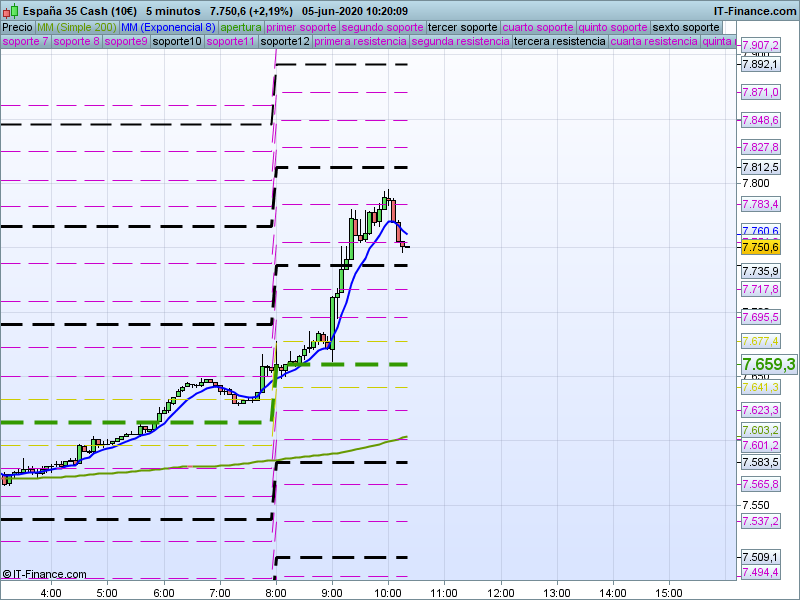Viewport: 800px width, 600px height.
Task: Click the '5 minutos' timeframe in the title
Action: click(x=171, y=11)
